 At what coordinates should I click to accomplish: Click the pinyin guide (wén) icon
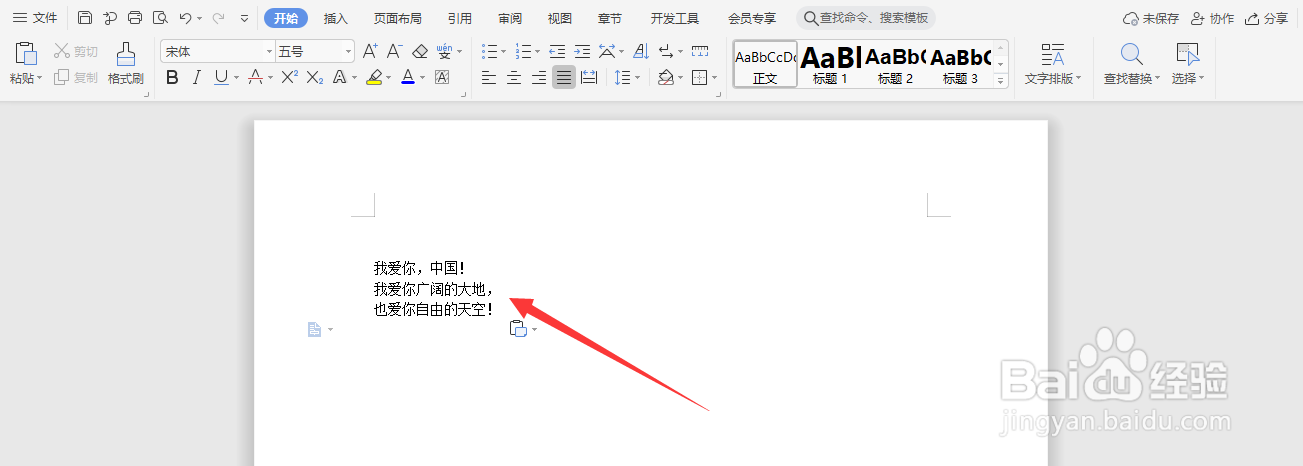pyautogui.click(x=445, y=51)
